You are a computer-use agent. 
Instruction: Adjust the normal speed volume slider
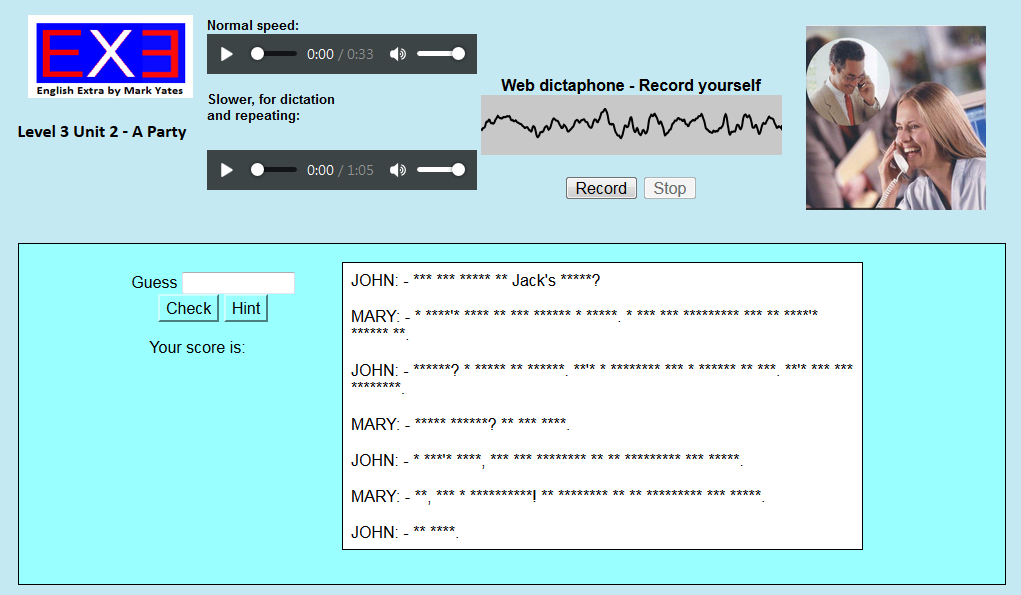click(x=440, y=54)
